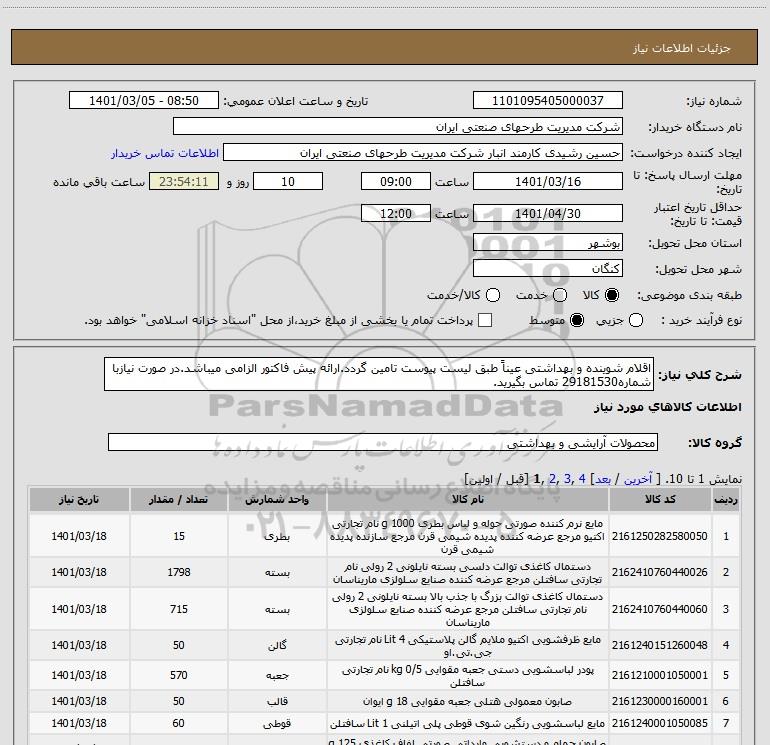This screenshot has width=770, height=745.
Task: Click the requester name field حسین رشیدی
Action: pyautogui.click(x=423, y=152)
